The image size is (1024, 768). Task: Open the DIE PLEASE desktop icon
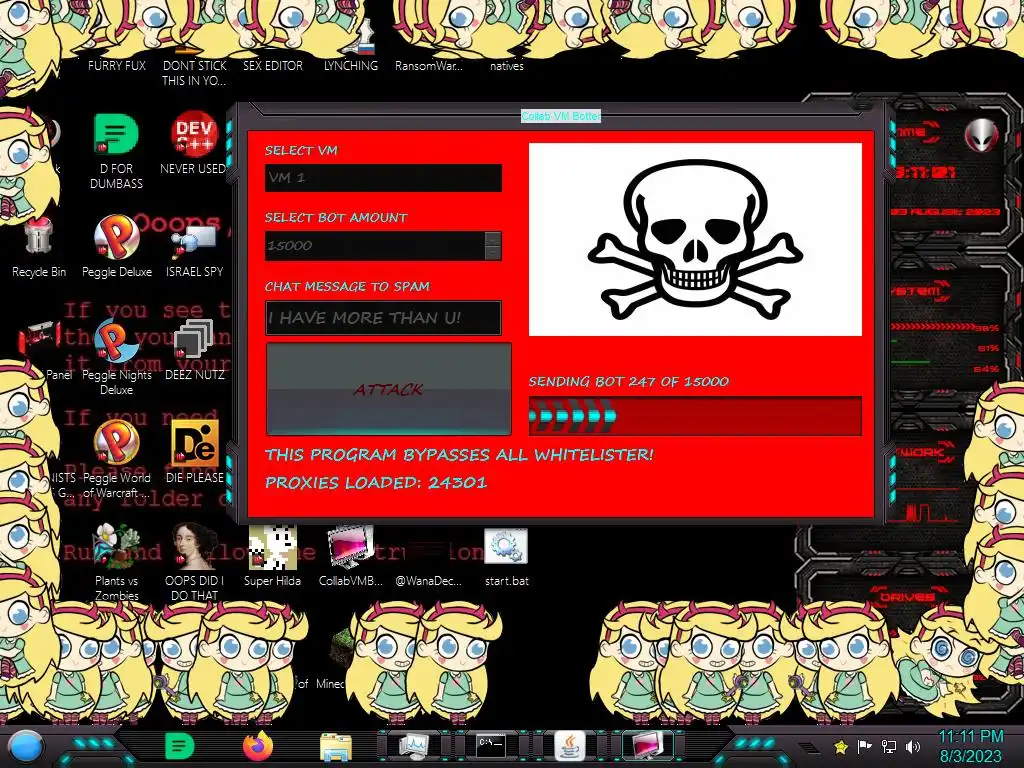[195, 452]
